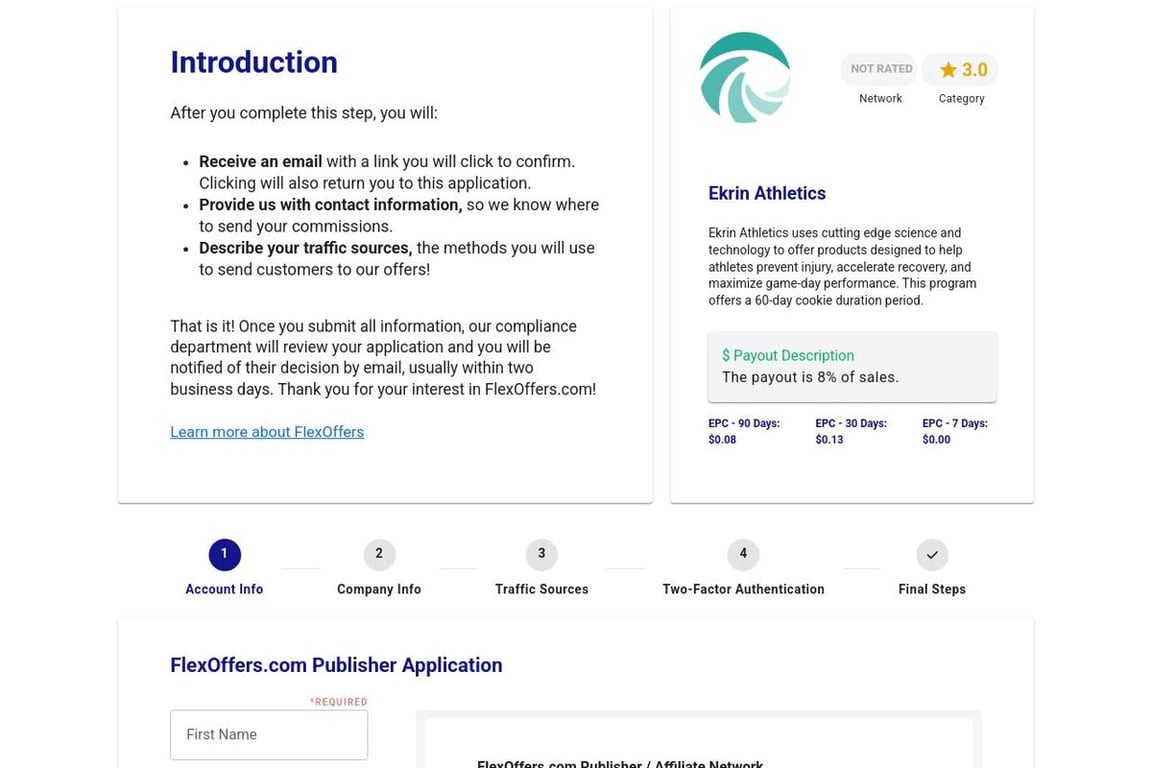Click the Ekrin Athletics logo
The image size is (1152, 768).
tap(744, 77)
